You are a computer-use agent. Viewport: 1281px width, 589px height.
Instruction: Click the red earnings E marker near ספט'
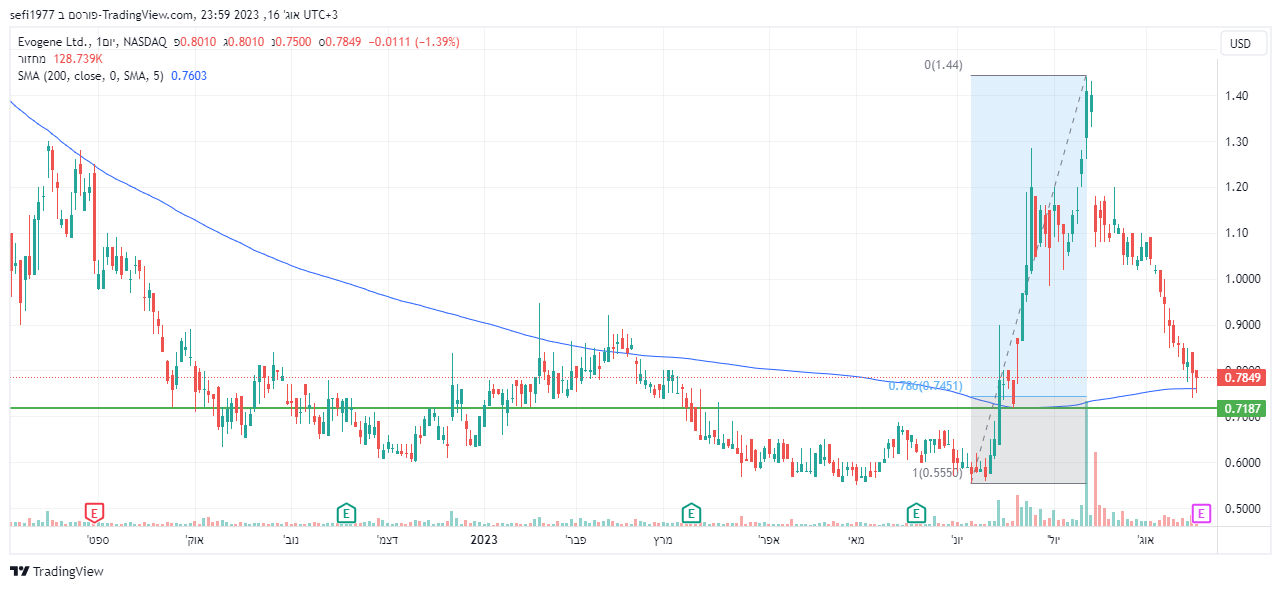tap(94, 513)
